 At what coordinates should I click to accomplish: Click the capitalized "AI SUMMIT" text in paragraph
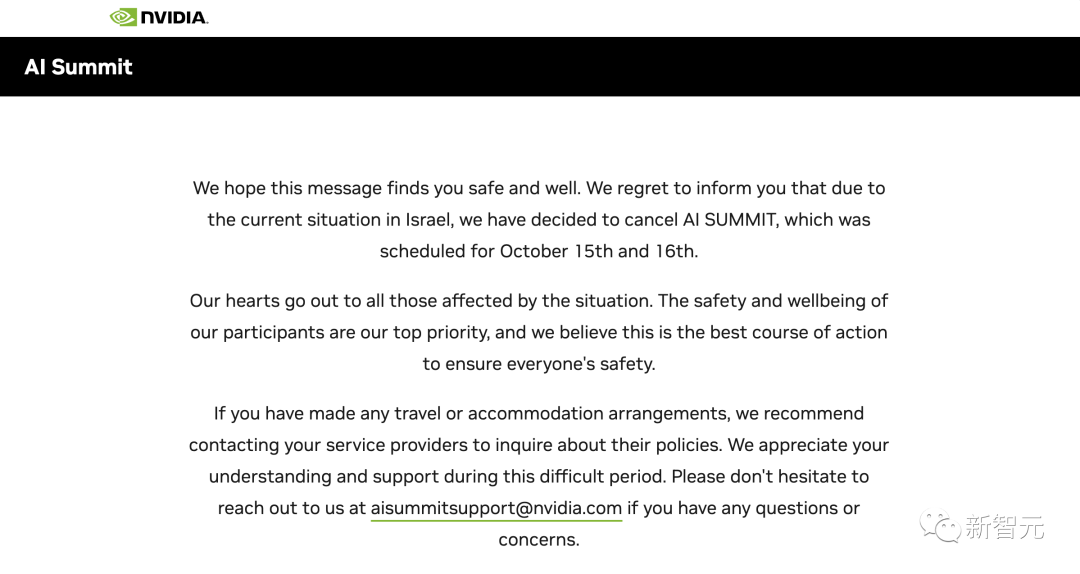click(x=728, y=219)
